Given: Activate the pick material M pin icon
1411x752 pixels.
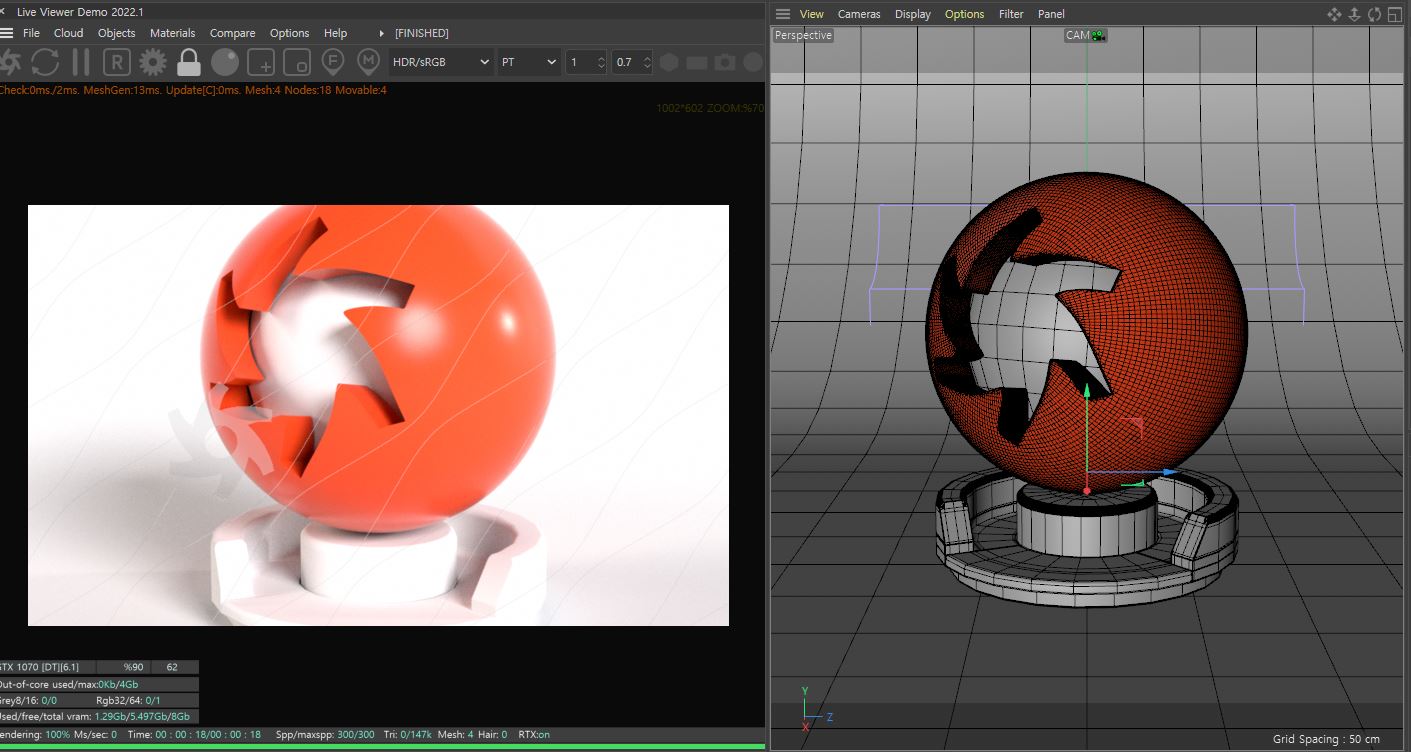Looking at the screenshot, I should 369,62.
